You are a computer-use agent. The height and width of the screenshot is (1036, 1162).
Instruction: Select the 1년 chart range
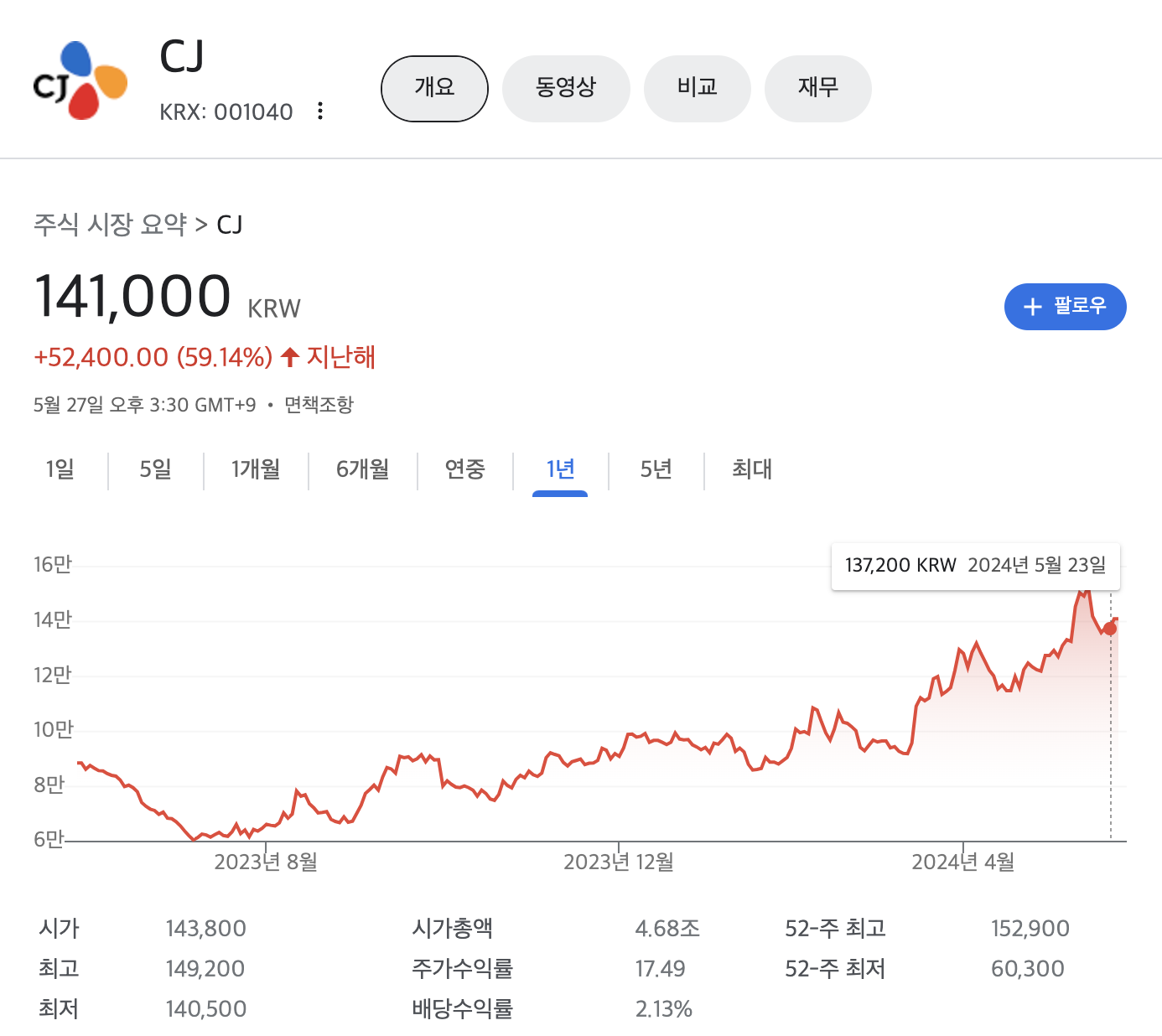click(x=560, y=469)
